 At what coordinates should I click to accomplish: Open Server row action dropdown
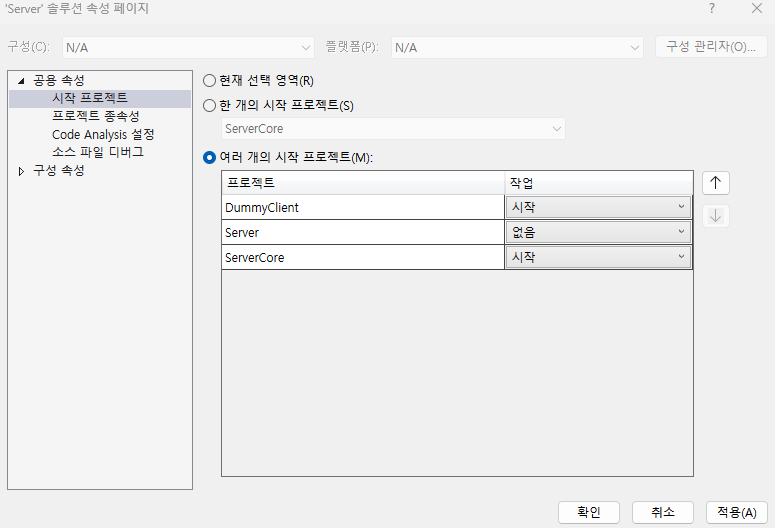point(598,232)
